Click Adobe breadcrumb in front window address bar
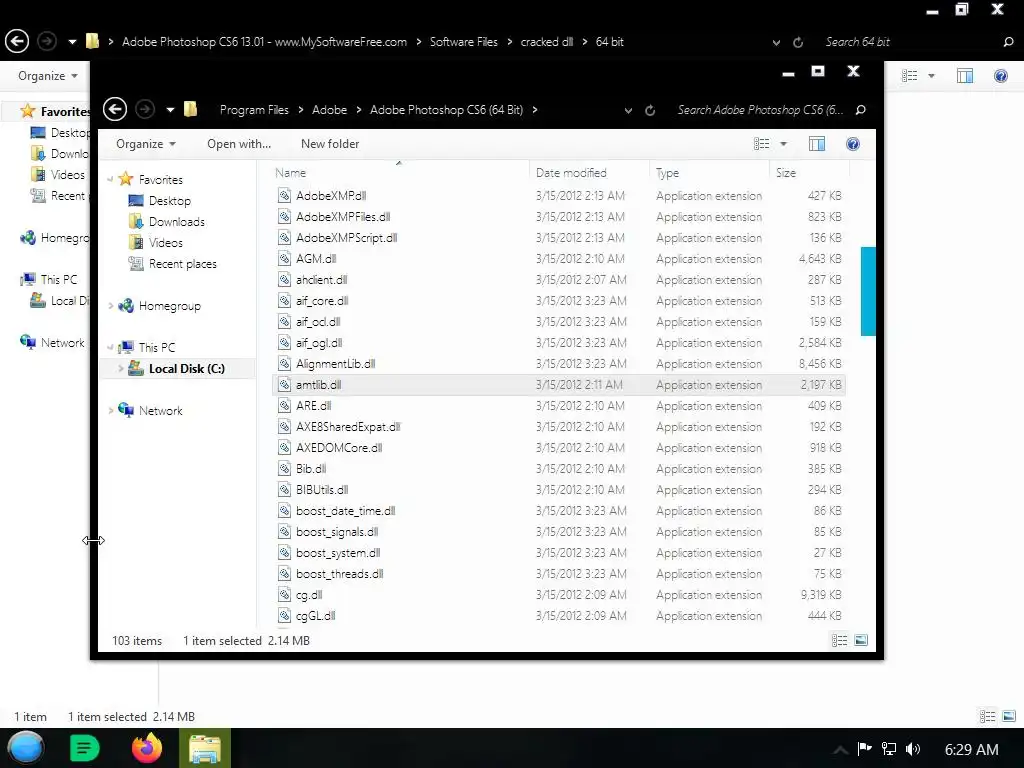The width and height of the screenshot is (1024, 768). point(329,110)
